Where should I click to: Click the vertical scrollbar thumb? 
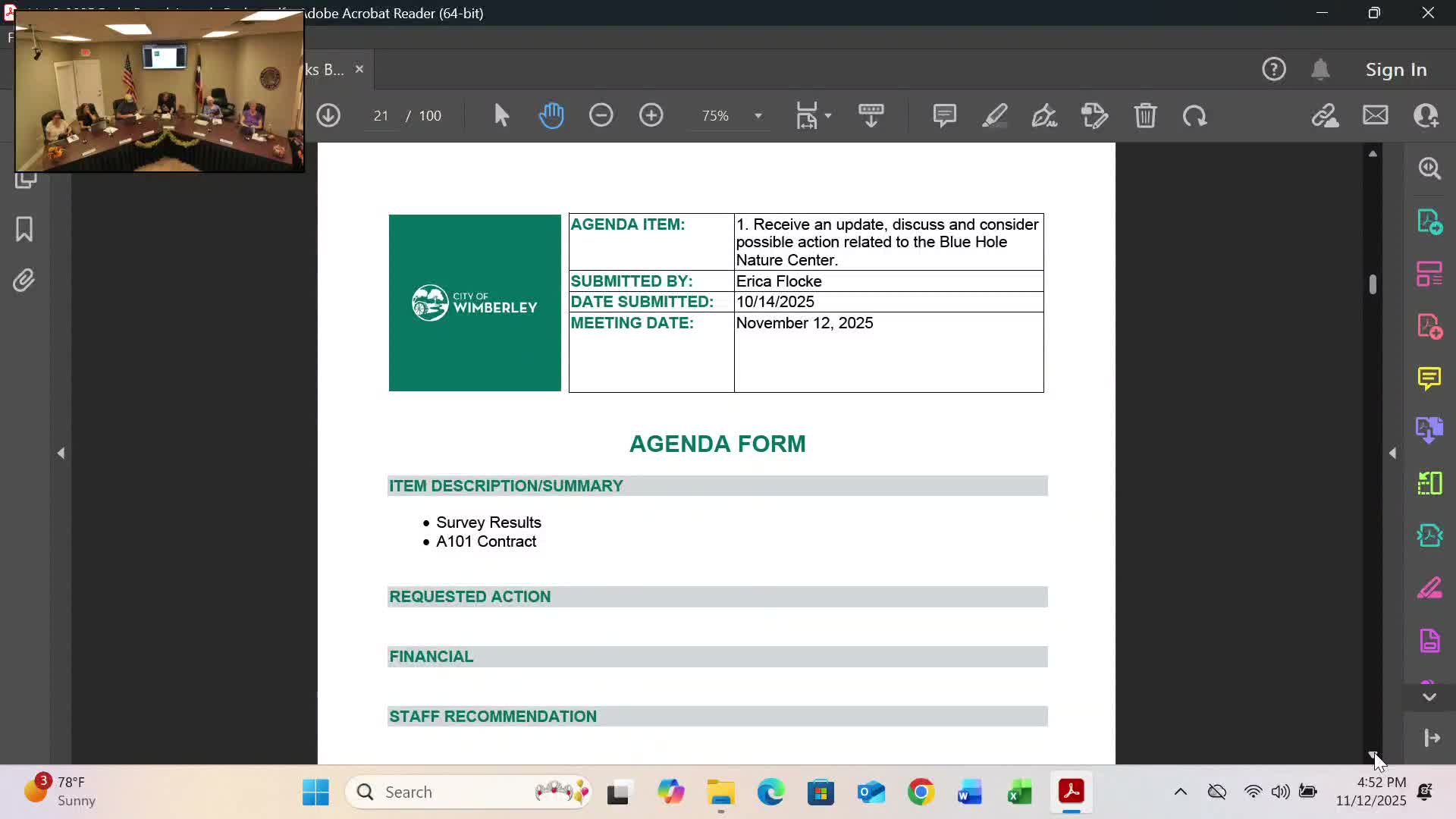click(1373, 284)
